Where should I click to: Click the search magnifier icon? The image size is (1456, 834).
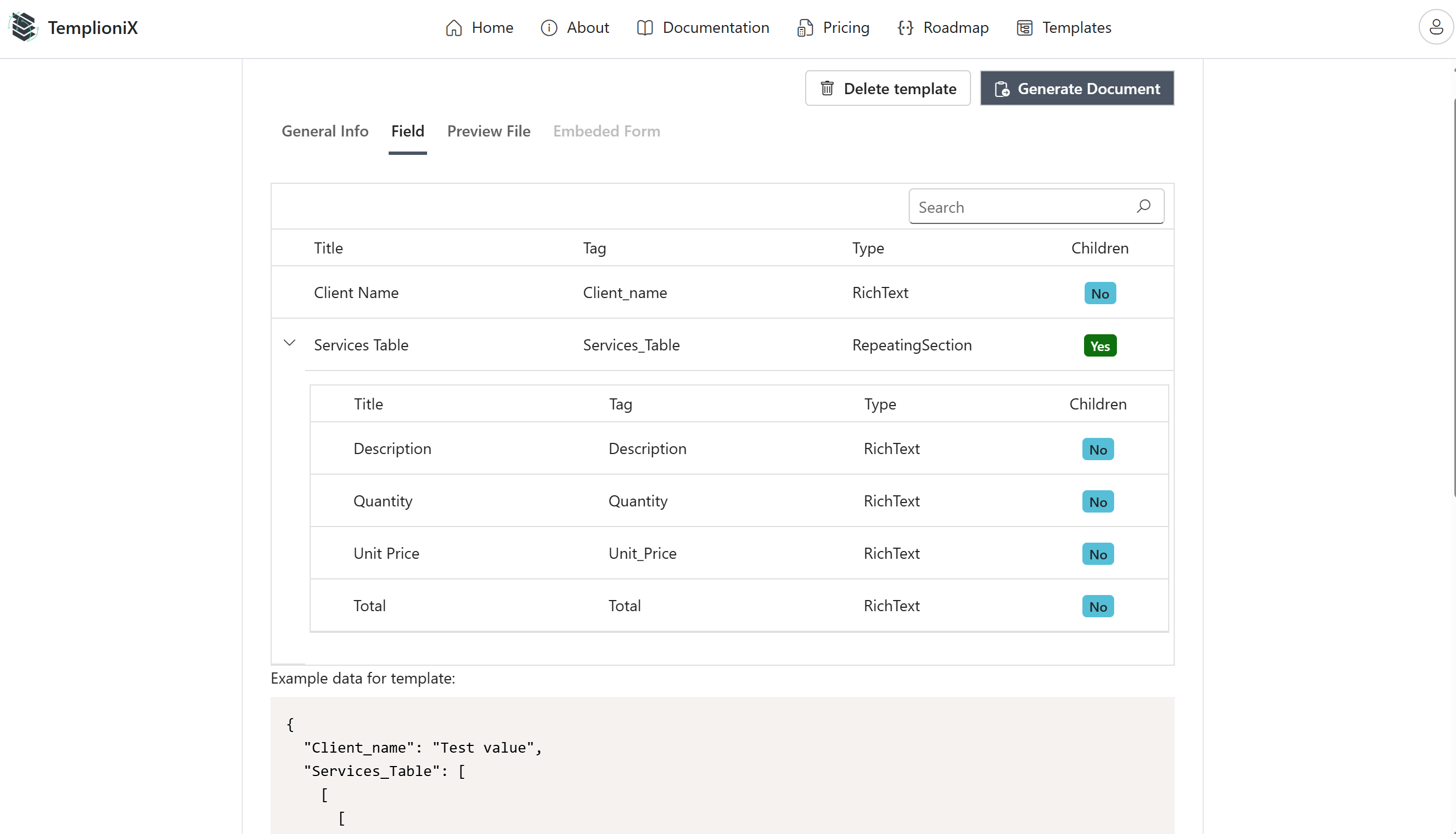pos(1144,206)
